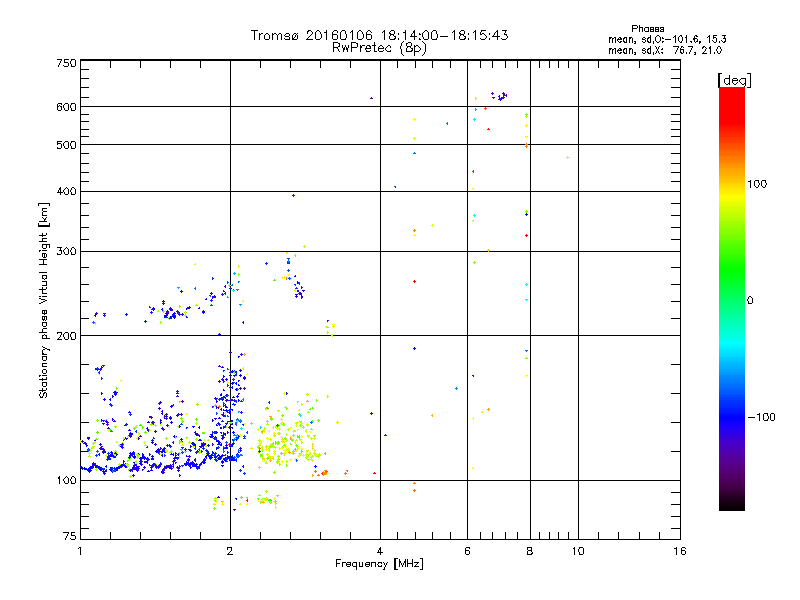This screenshot has width=800, height=600.
Task: Click the y-axis '200' tick label
Action: 66,336
